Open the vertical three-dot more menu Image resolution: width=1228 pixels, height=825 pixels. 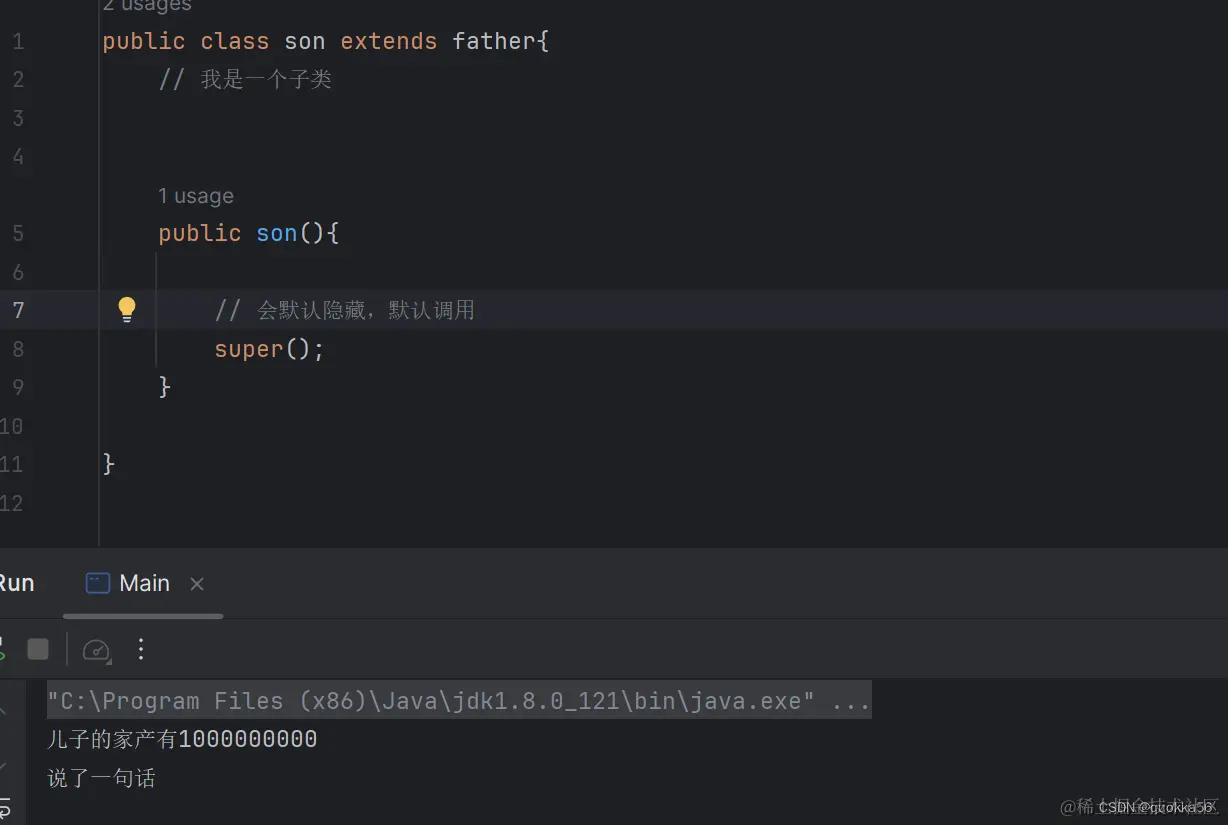pos(141,650)
